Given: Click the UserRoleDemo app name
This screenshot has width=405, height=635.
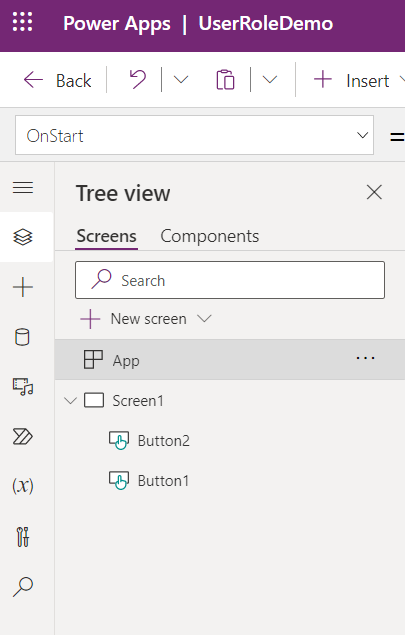Looking at the screenshot, I should (266, 23).
